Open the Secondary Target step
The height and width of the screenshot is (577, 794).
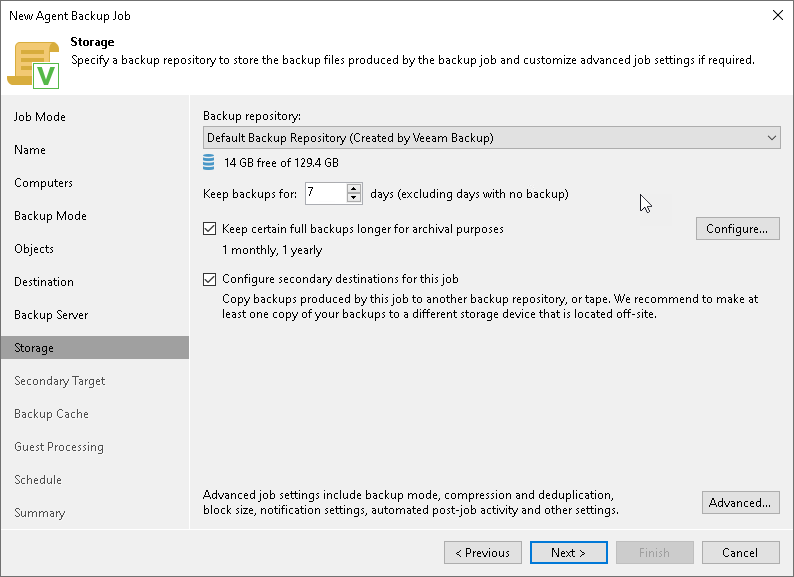pyautogui.click(x=59, y=381)
